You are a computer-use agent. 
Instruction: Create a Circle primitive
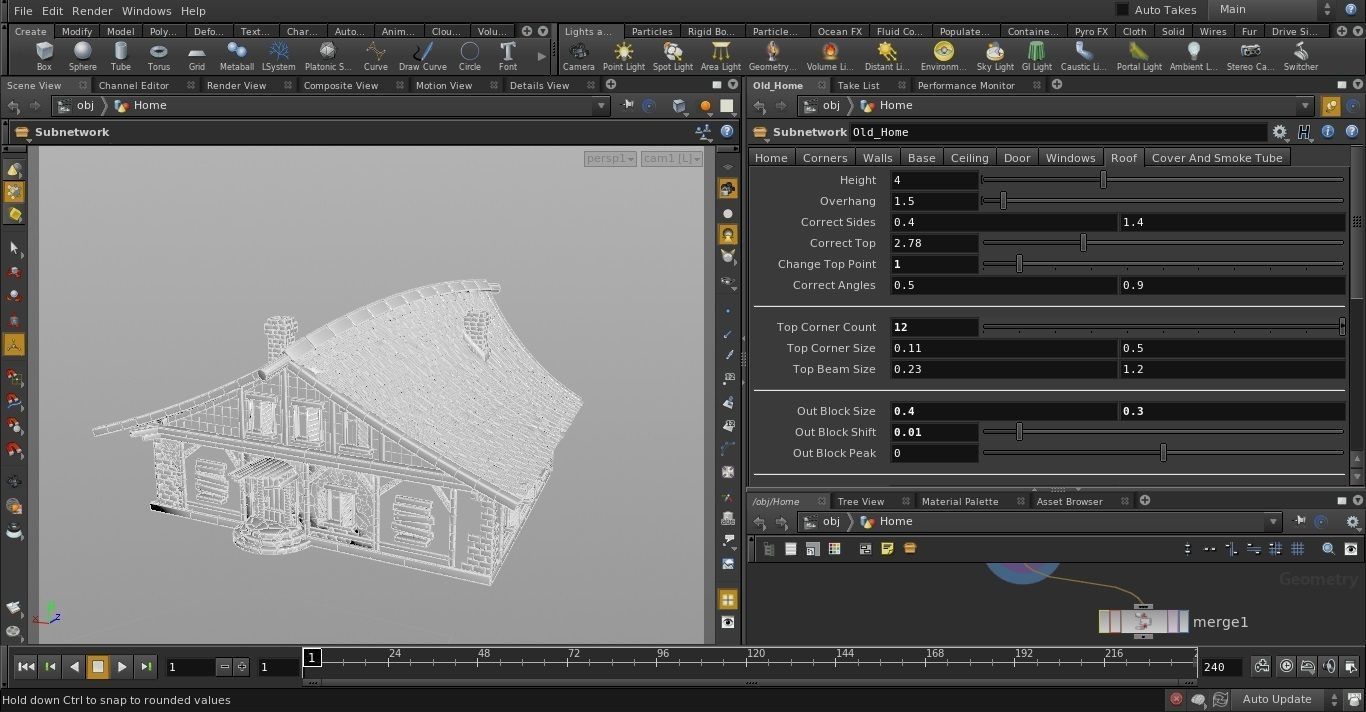coord(470,56)
